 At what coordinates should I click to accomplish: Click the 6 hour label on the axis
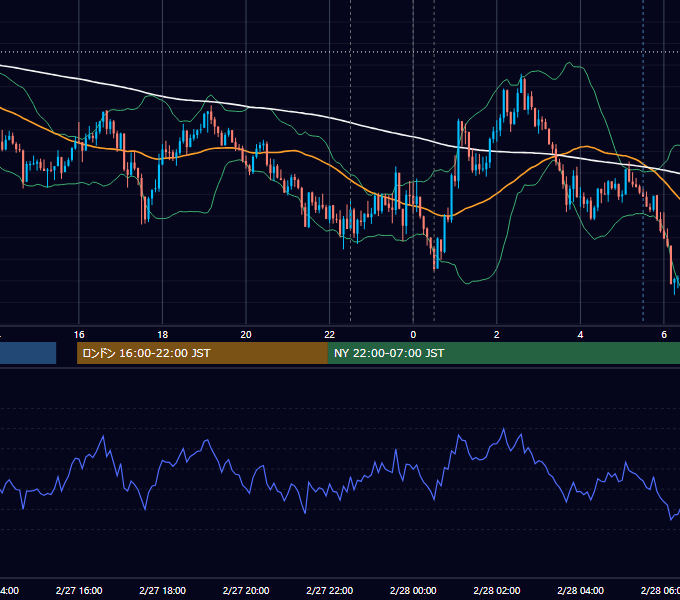(664, 335)
